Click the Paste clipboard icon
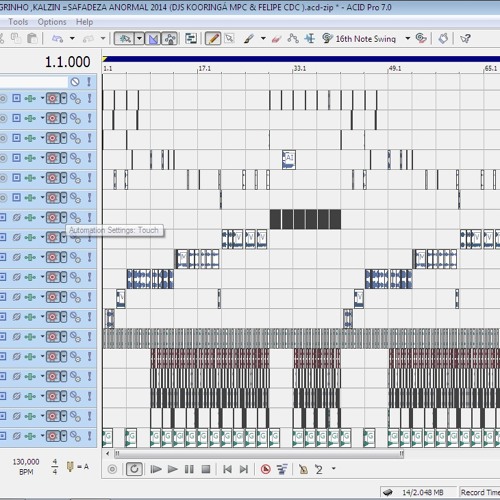This screenshot has width=500, height=500. tap(32, 39)
